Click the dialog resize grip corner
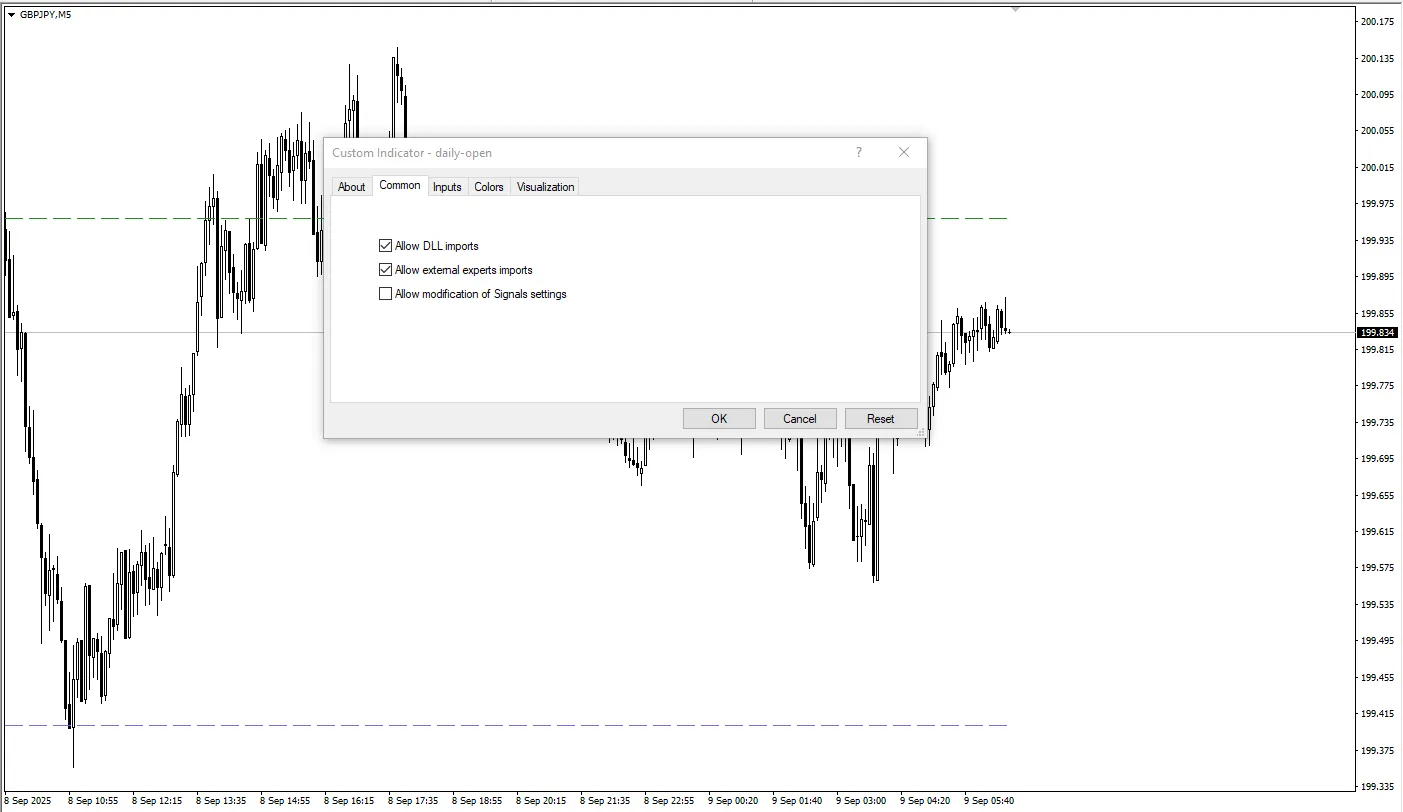Image resolution: width=1403 pixels, height=812 pixels. [x=921, y=432]
